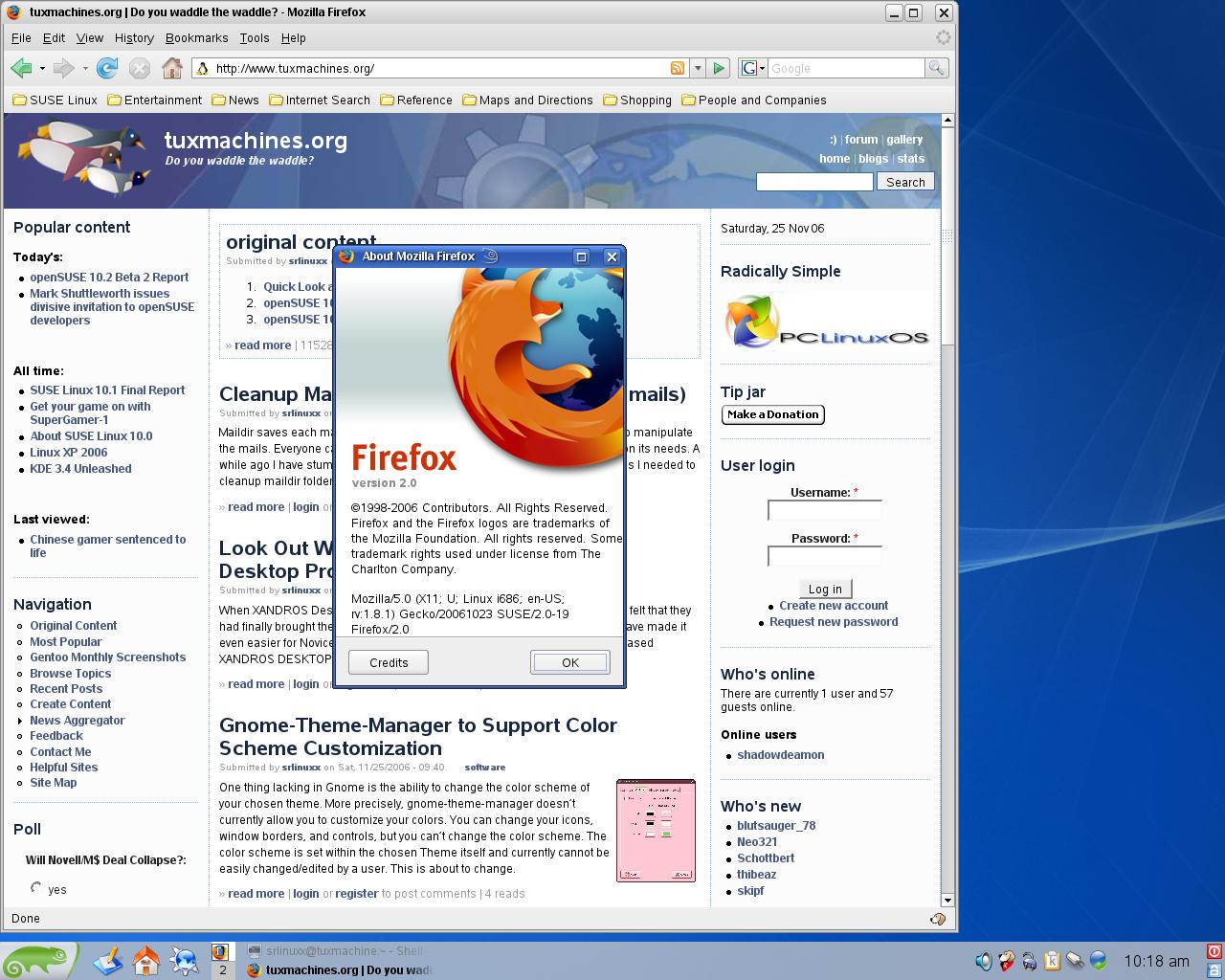1225x980 pixels.
Task: Open the Internet Search bookmarks folder
Action: [320, 100]
